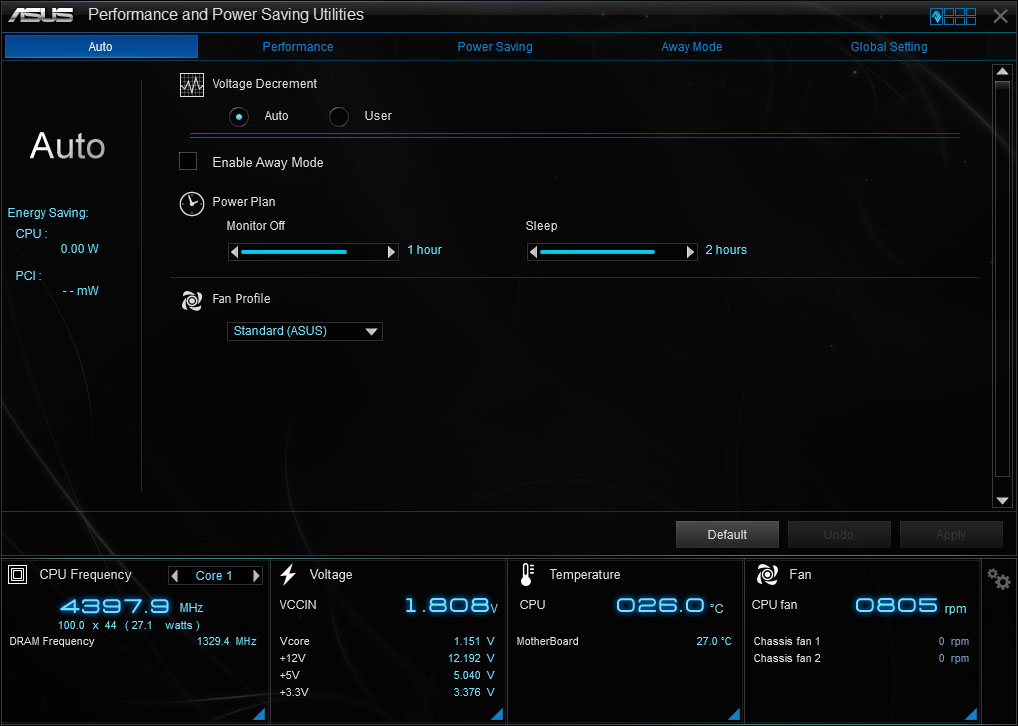1018x726 pixels.
Task: Enable Away Mode checkbox
Action: pos(188,161)
